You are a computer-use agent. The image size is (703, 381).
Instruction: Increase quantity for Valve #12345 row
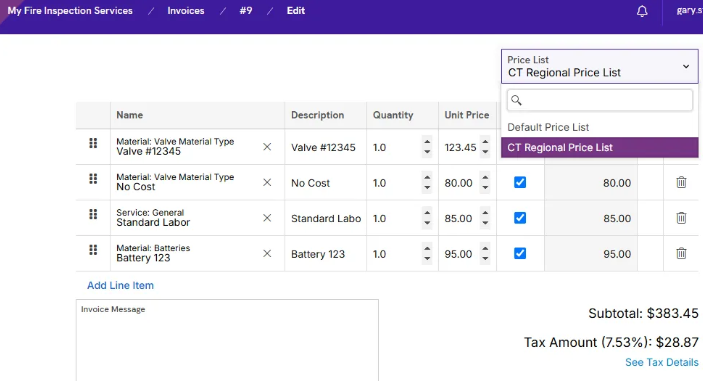tap(427, 142)
